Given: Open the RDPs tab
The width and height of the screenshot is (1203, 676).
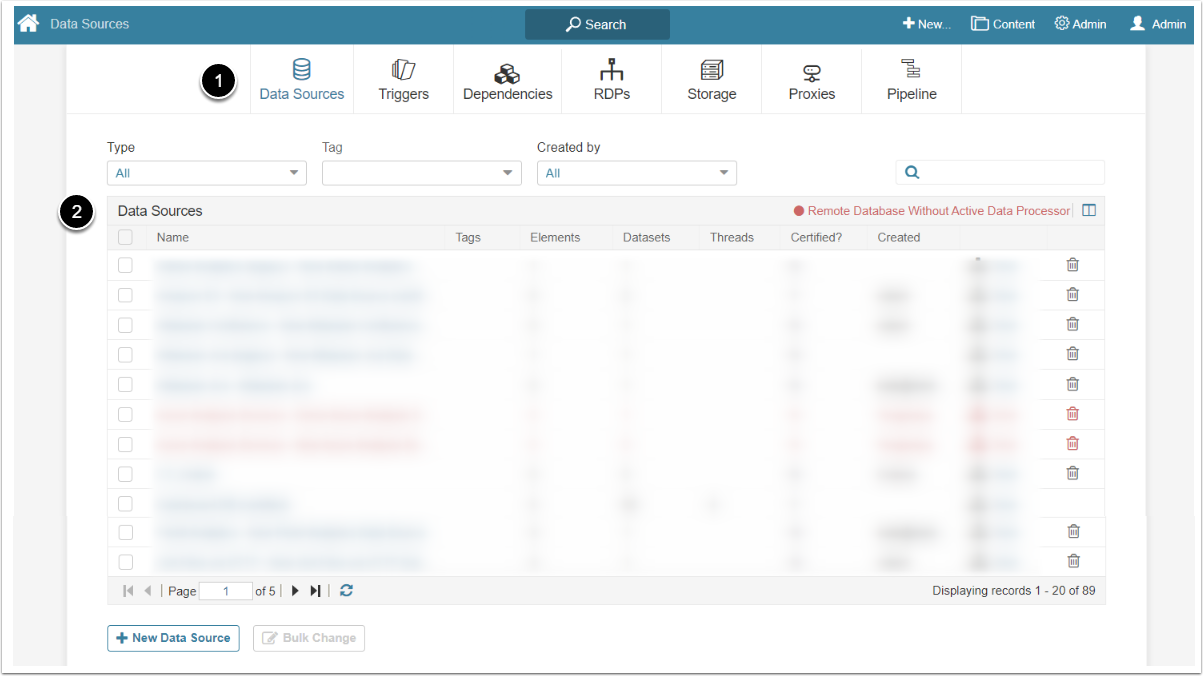Looking at the screenshot, I should coord(612,80).
